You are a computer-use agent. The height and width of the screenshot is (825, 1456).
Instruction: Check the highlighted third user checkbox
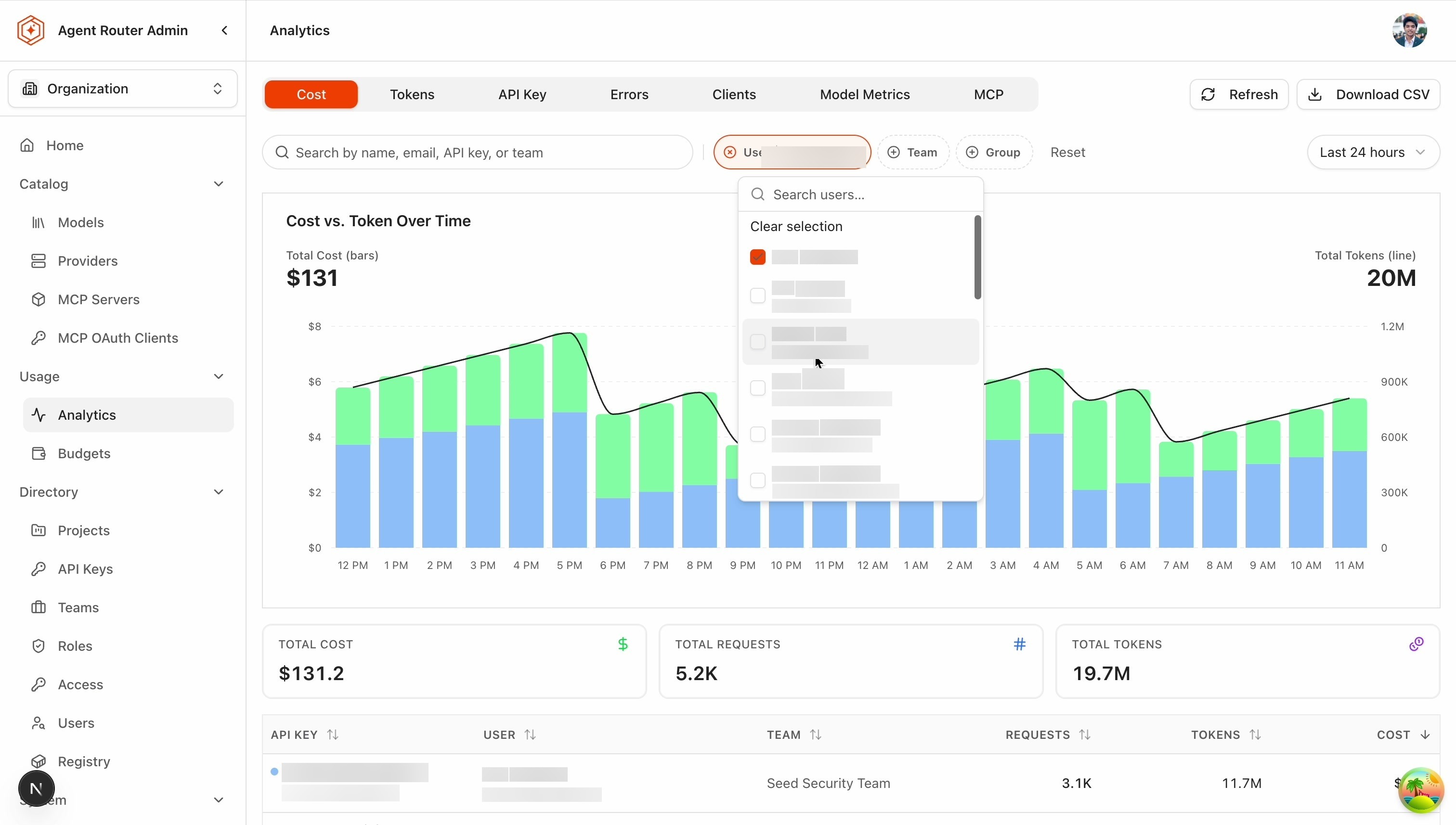click(x=757, y=342)
